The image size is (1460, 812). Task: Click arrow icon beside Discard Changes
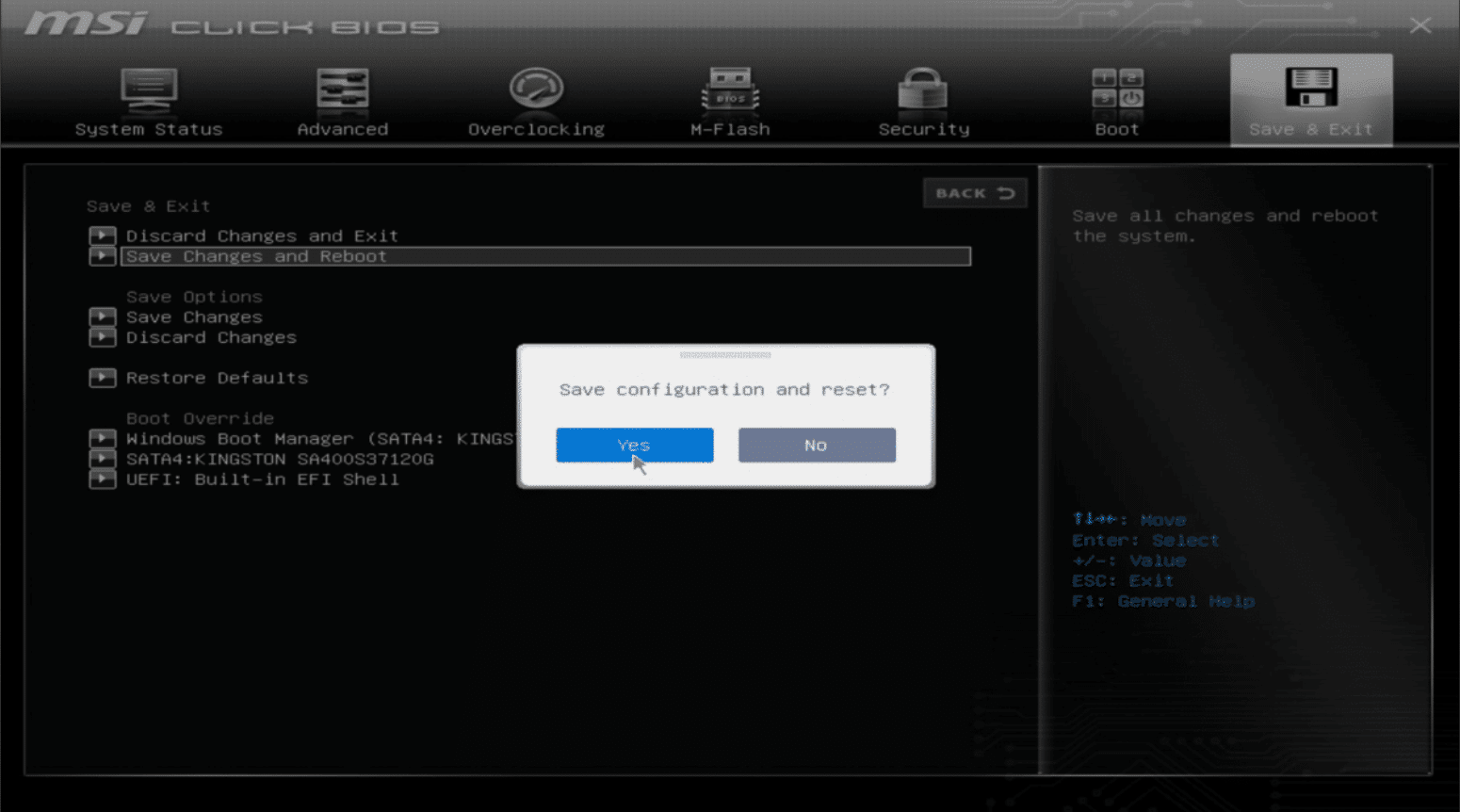[x=103, y=337]
